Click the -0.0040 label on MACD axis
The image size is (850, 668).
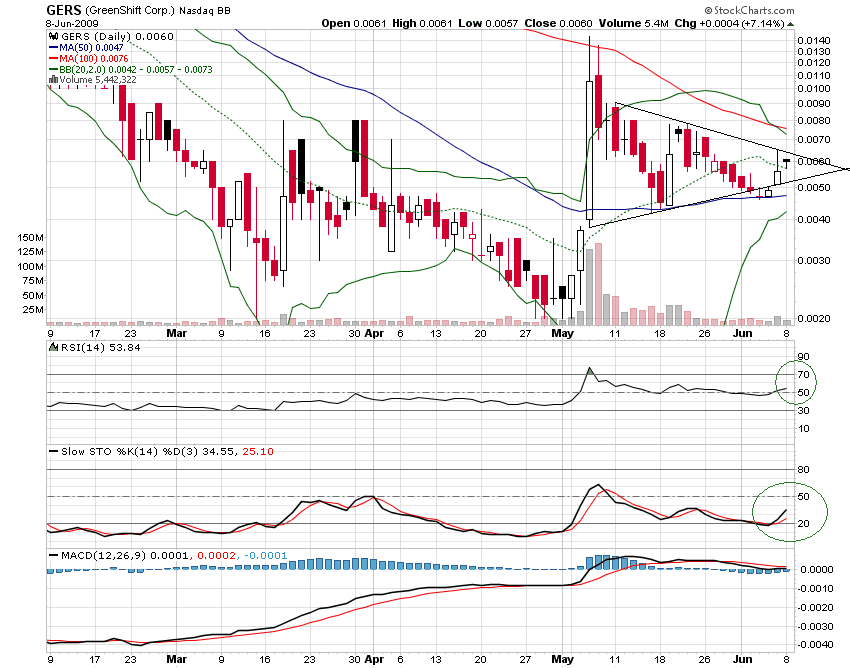(815, 645)
